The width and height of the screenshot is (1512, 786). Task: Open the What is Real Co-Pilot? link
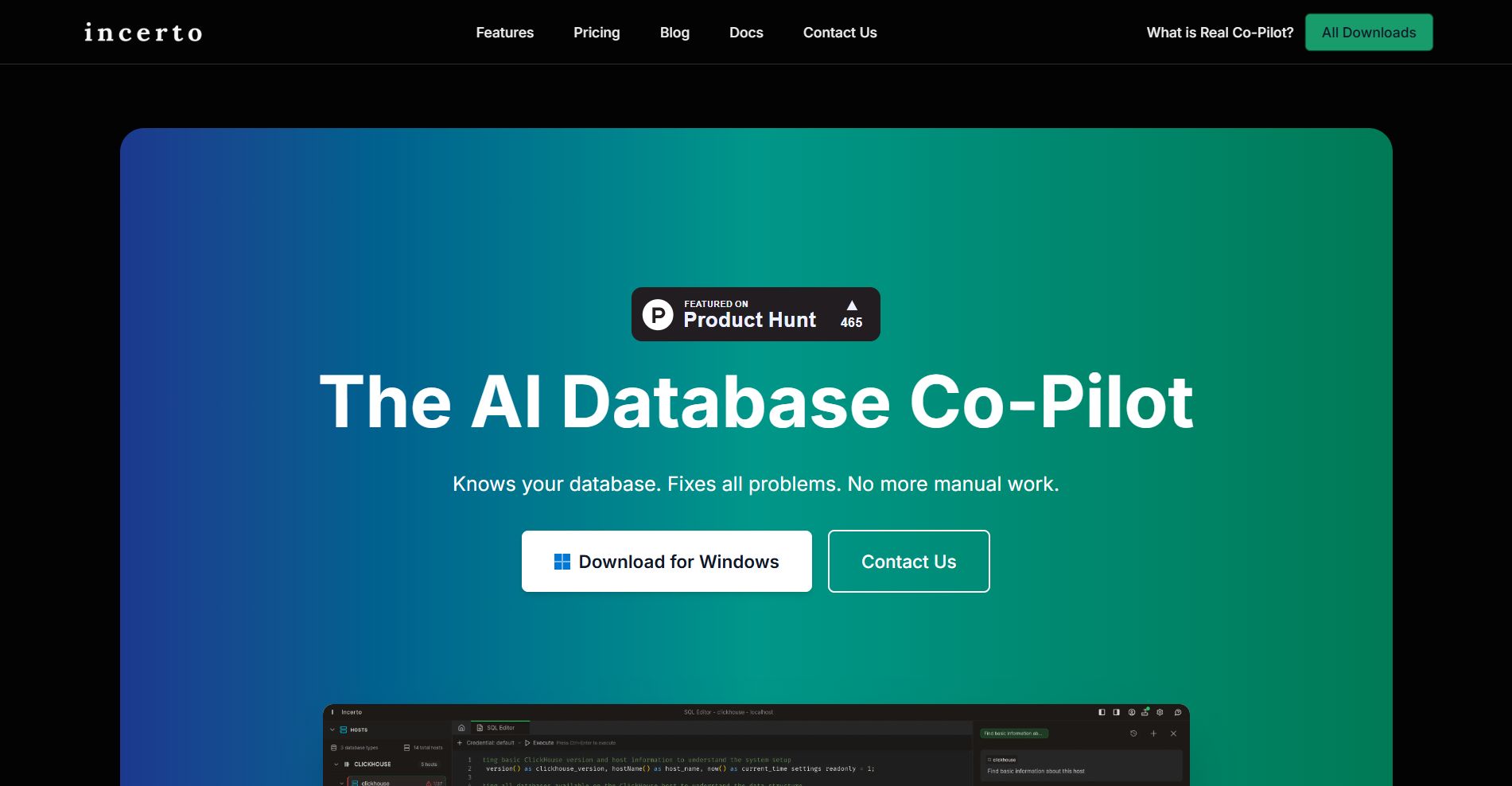click(x=1219, y=33)
